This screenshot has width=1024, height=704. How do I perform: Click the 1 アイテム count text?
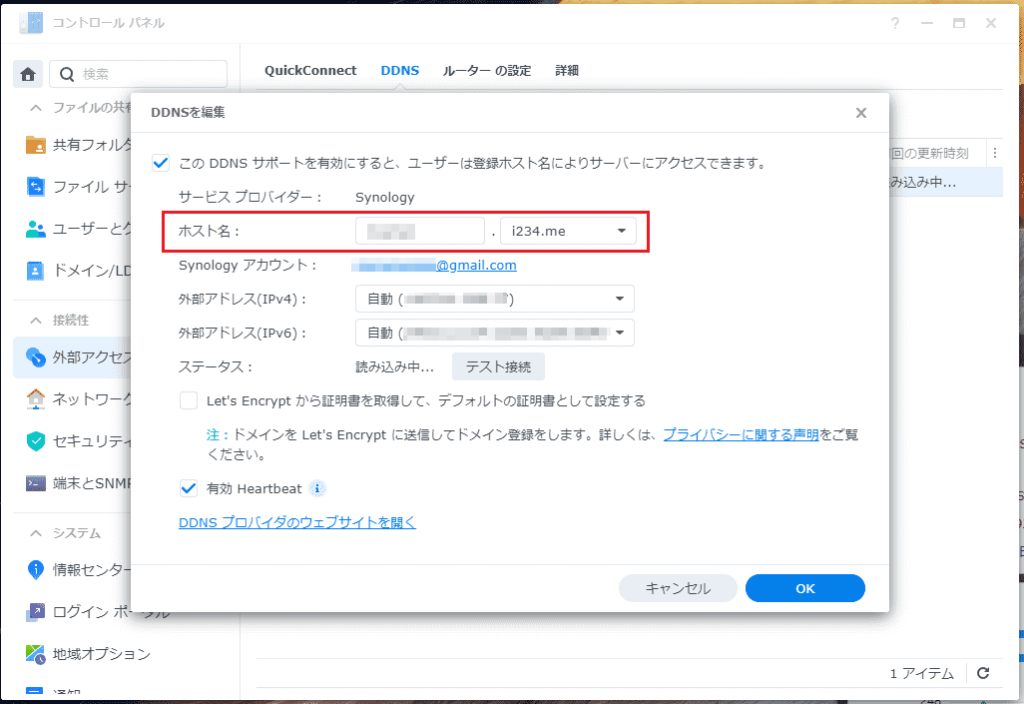coord(921,673)
